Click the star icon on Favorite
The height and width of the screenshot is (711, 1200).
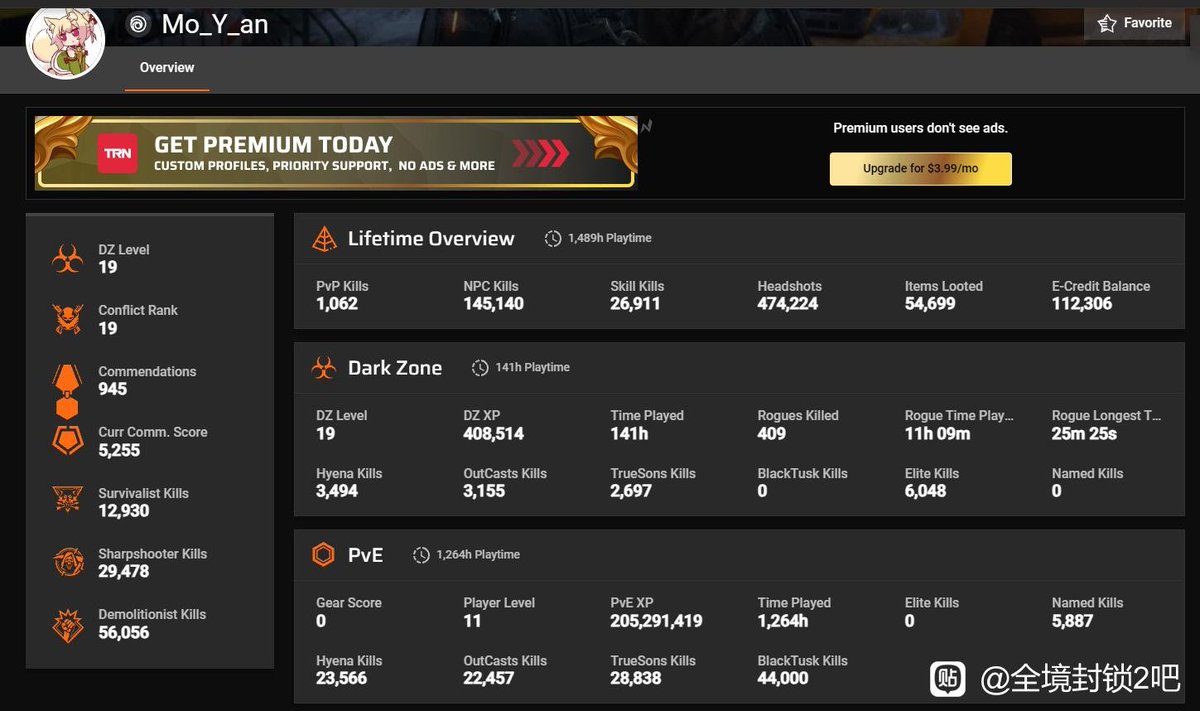(1107, 24)
